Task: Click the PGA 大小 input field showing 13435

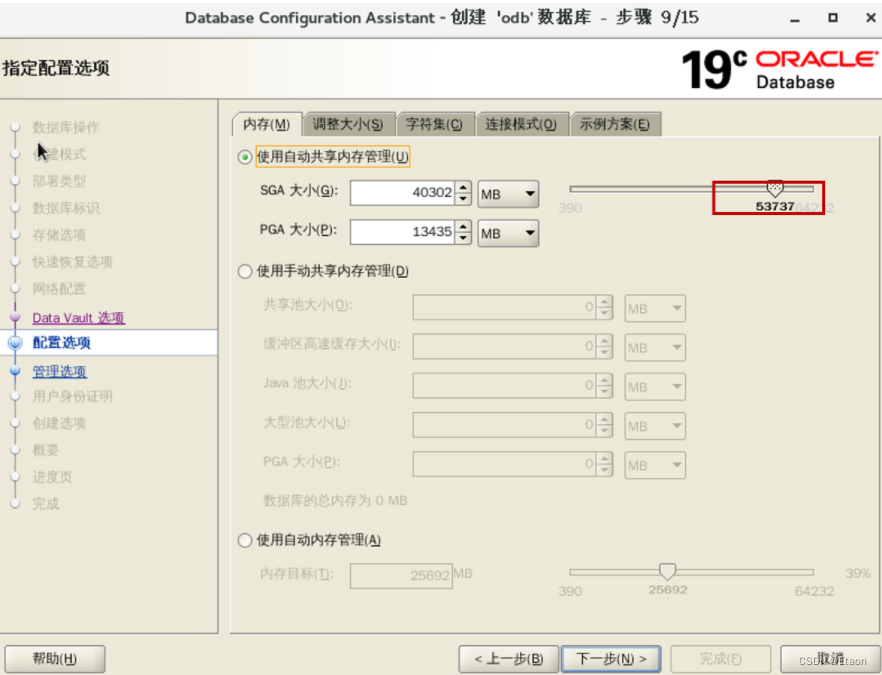Action: coord(402,232)
